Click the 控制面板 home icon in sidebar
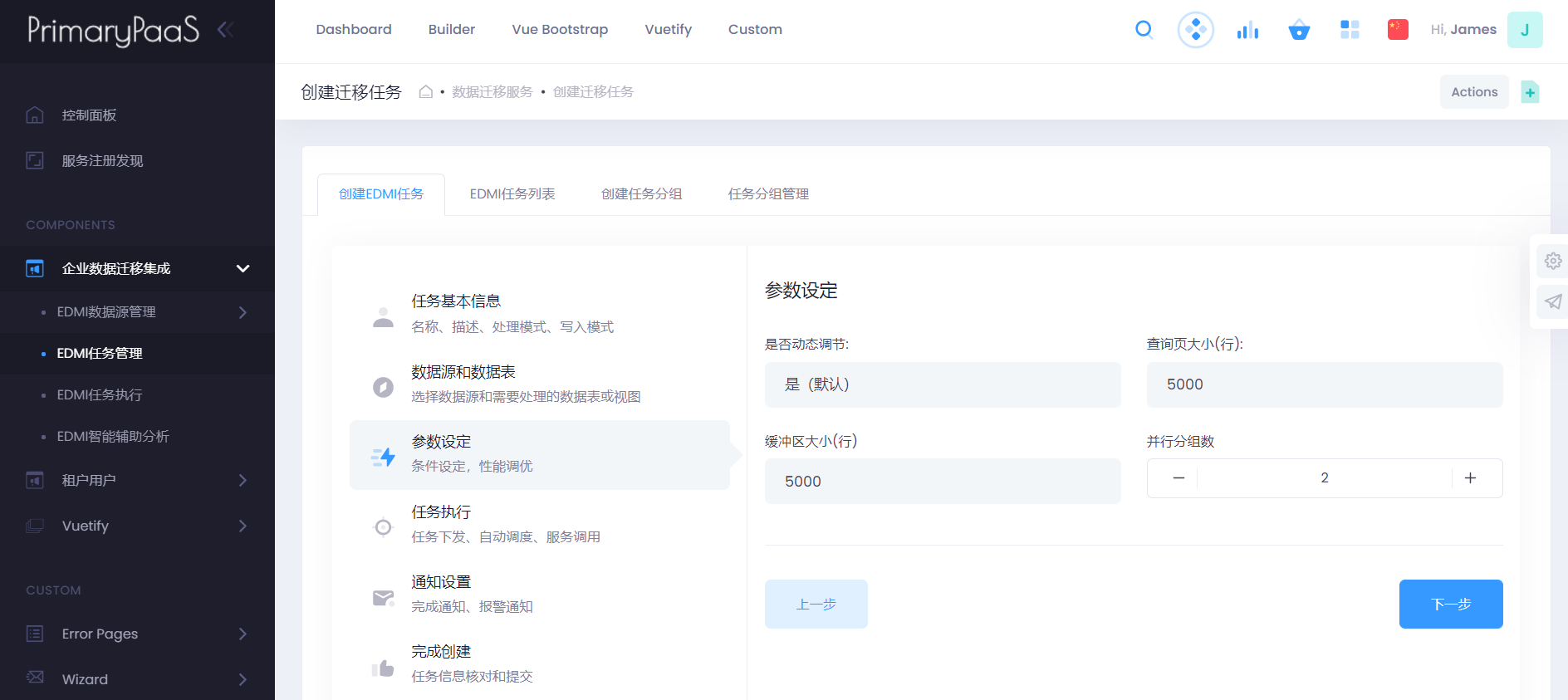The width and height of the screenshot is (1568, 700). [x=35, y=115]
